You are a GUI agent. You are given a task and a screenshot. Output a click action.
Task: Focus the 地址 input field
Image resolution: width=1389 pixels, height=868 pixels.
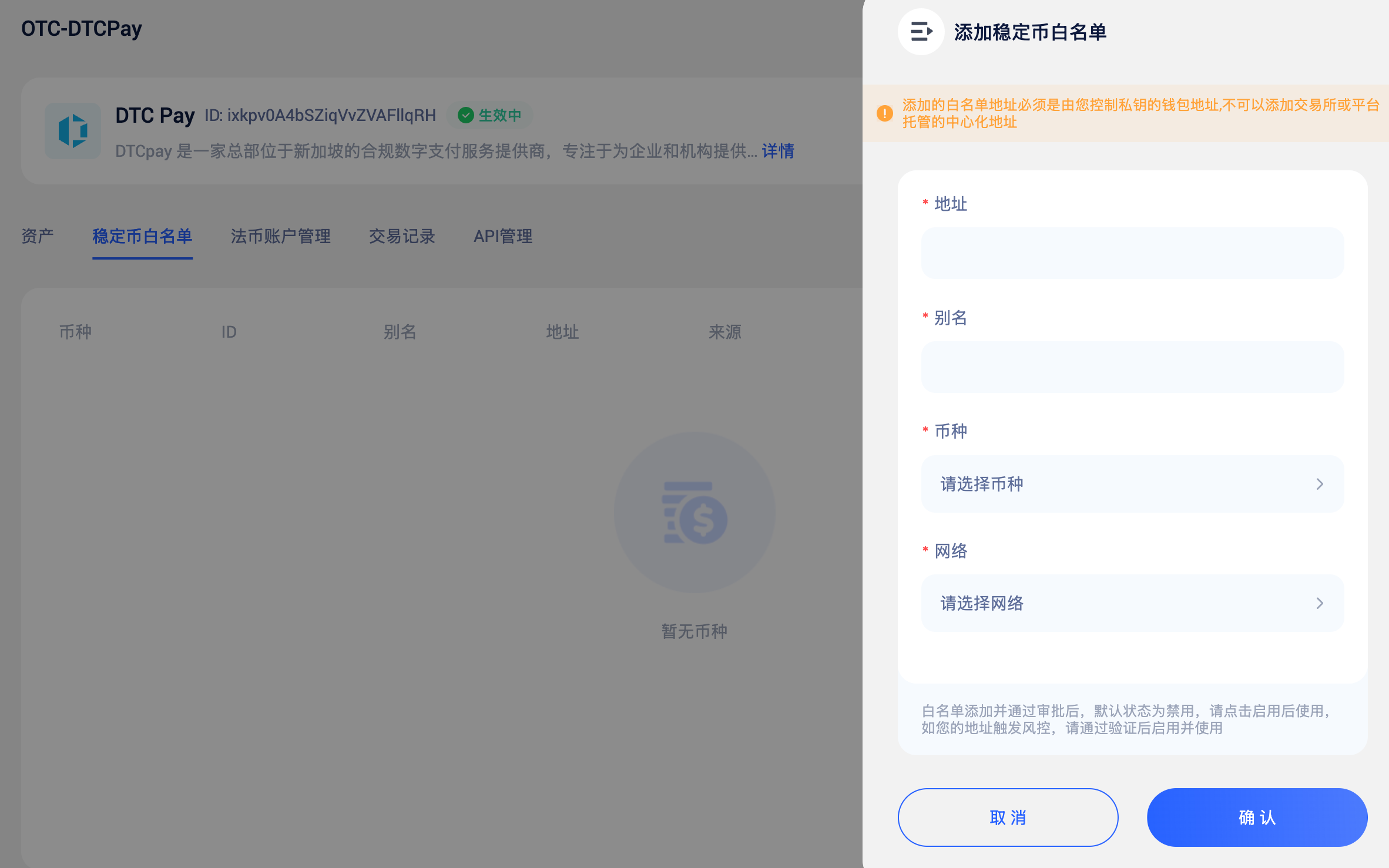(x=1132, y=253)
